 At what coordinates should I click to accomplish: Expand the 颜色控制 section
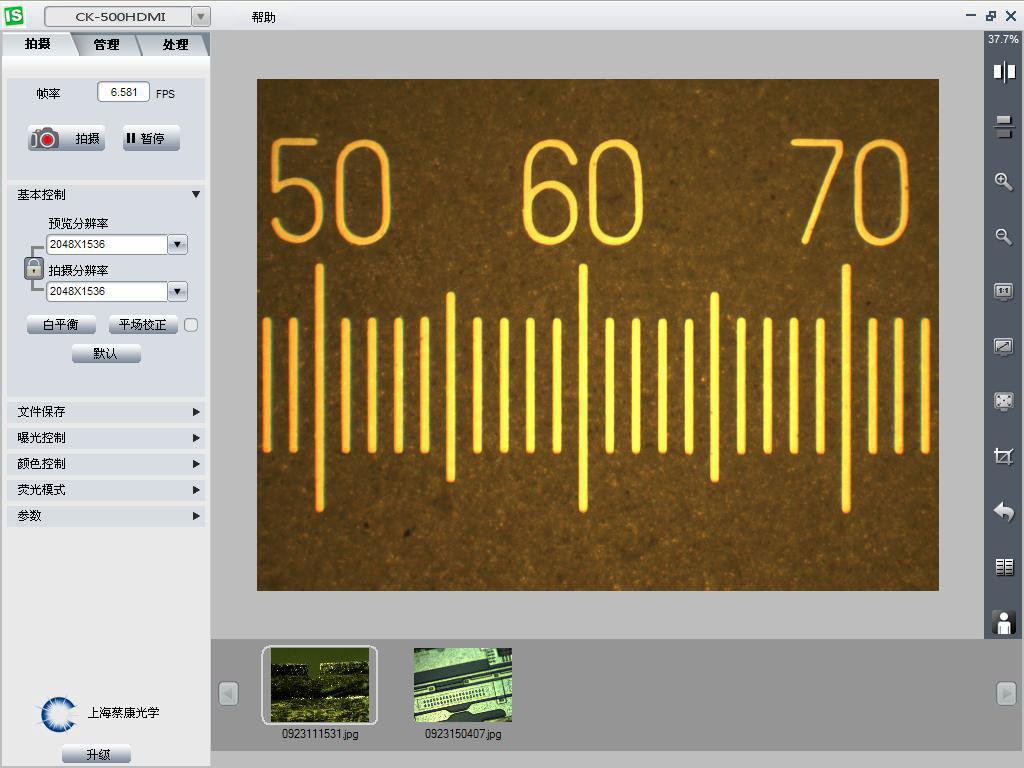tap(106, 464)
